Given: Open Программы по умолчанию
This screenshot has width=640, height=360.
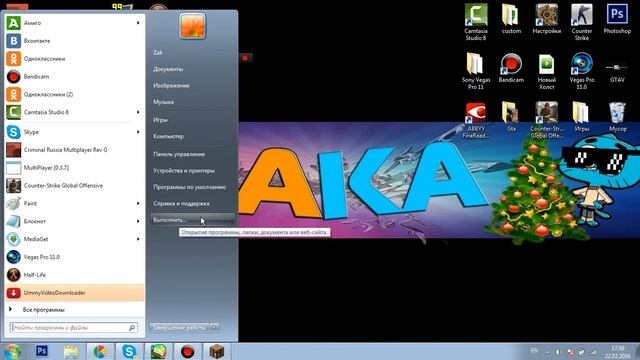Looking at the screenshot, I should [189, 187].
